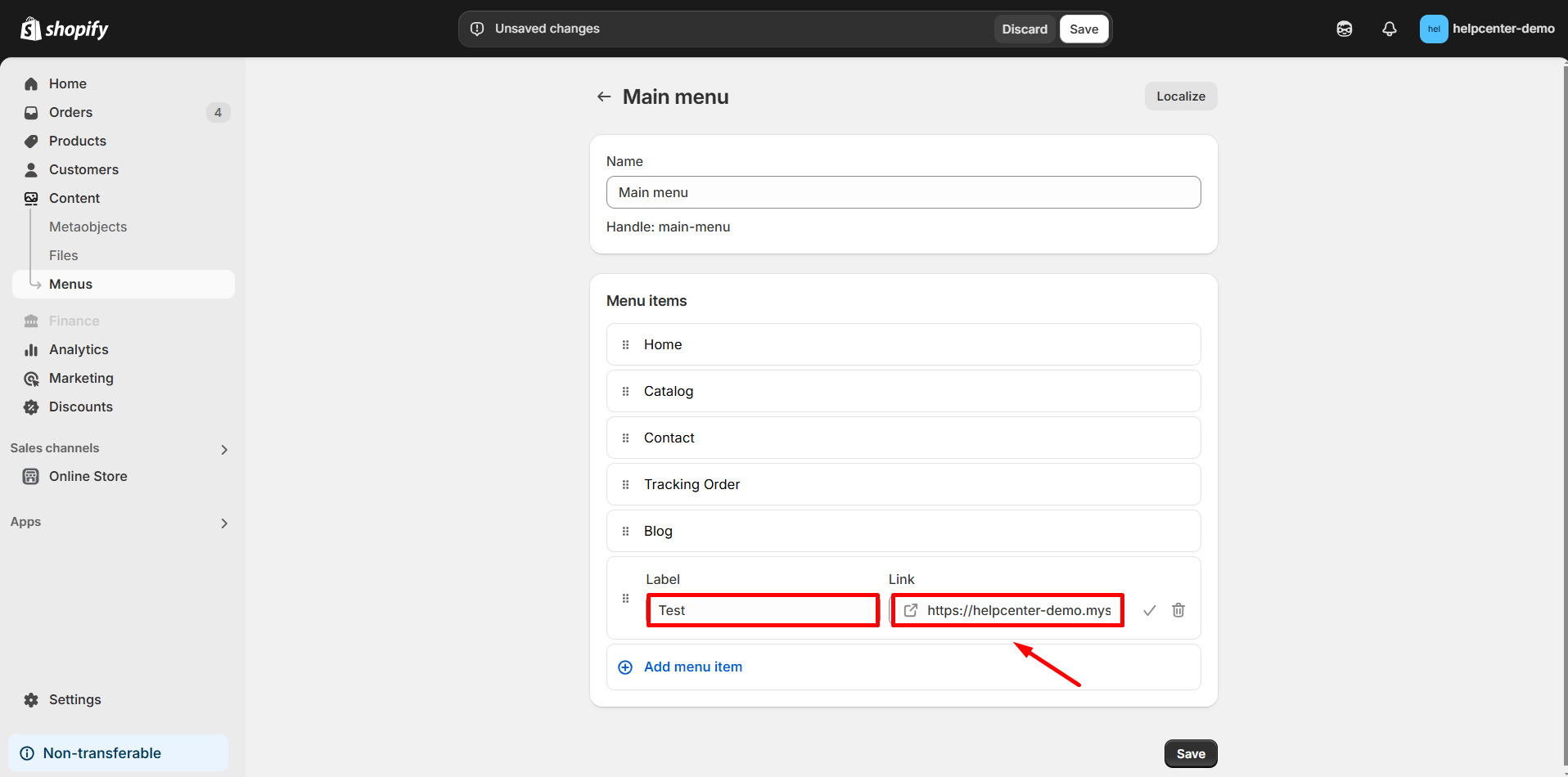Discard the unsaved changes
The width and height of the screenshot is (1568, 777).
(1024, 29)
